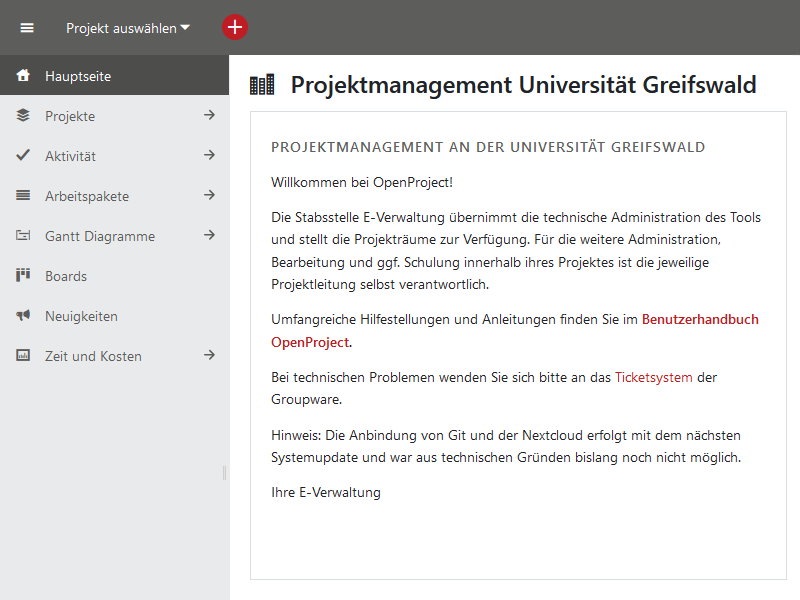The width and height of the screenshot is (800, 600).
Task: Expand the Arbeitspakete submenu arrow
Action: point(209,195)
